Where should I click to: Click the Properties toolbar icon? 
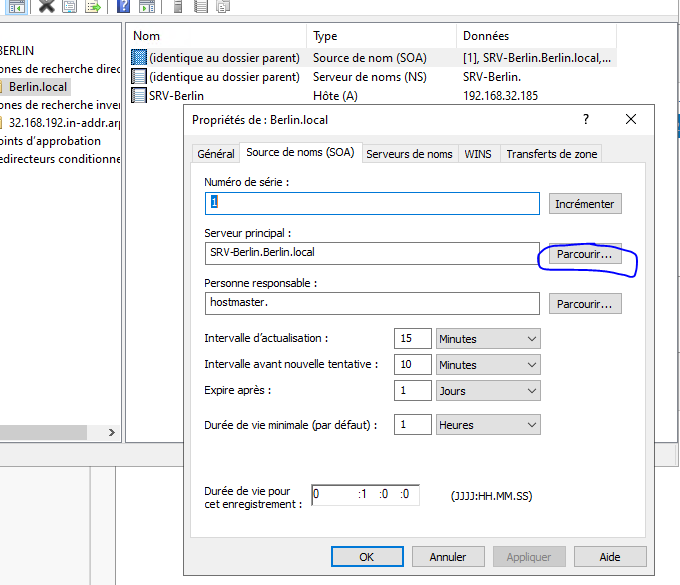click(x=69, y=6)
